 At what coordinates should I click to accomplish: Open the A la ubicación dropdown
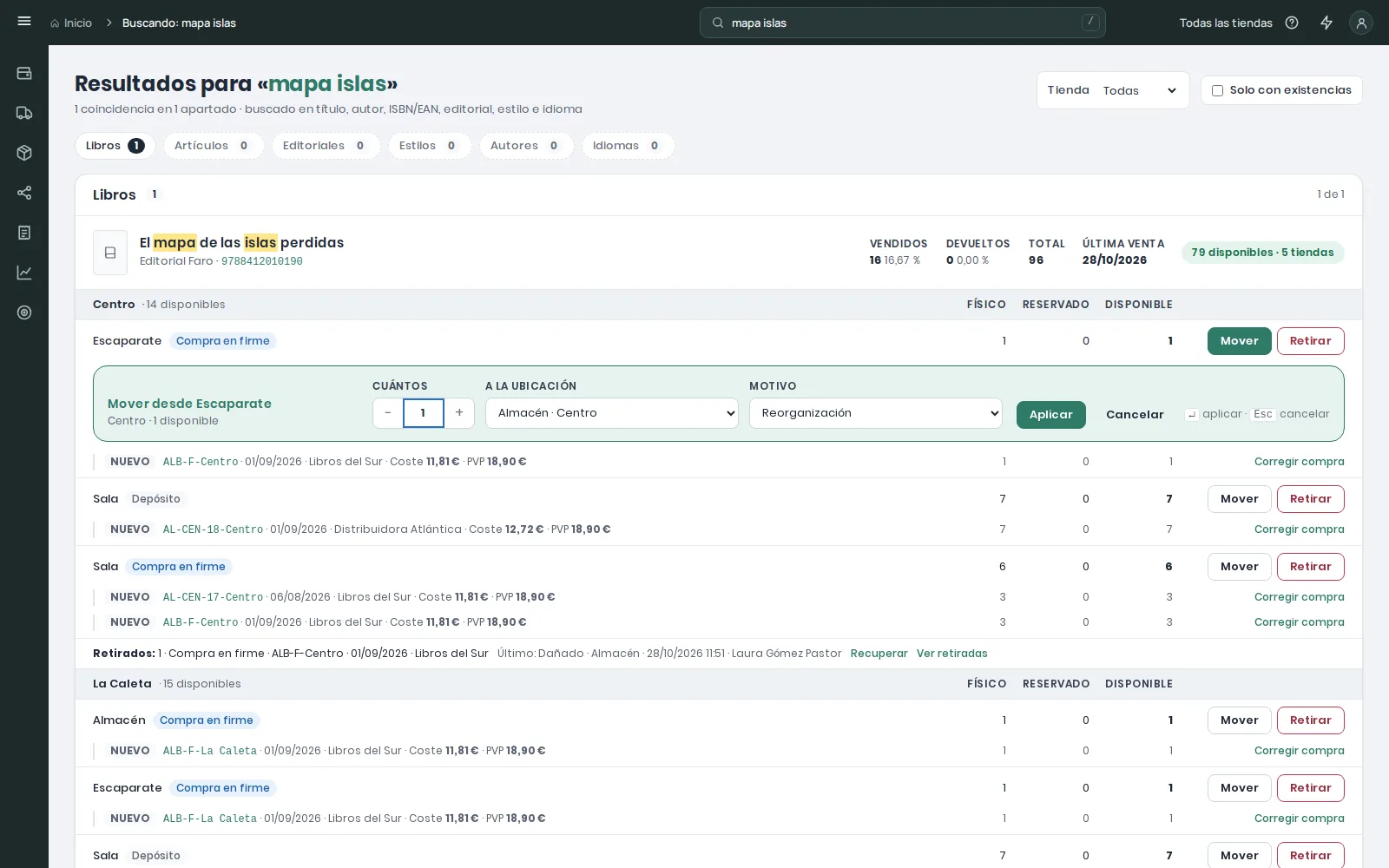coord(612,413)
